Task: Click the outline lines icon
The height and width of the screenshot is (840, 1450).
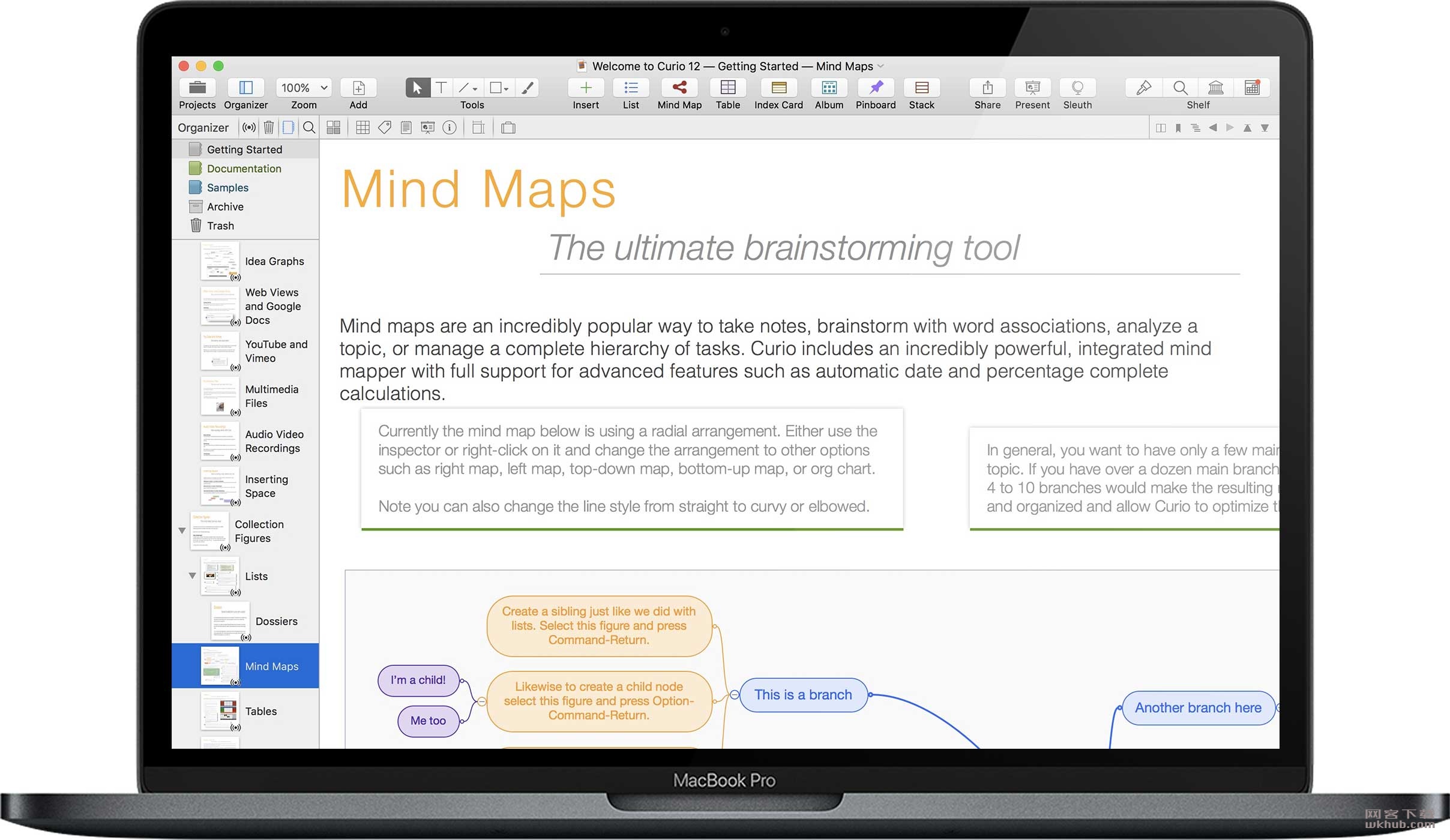Action: point(1196,128)
